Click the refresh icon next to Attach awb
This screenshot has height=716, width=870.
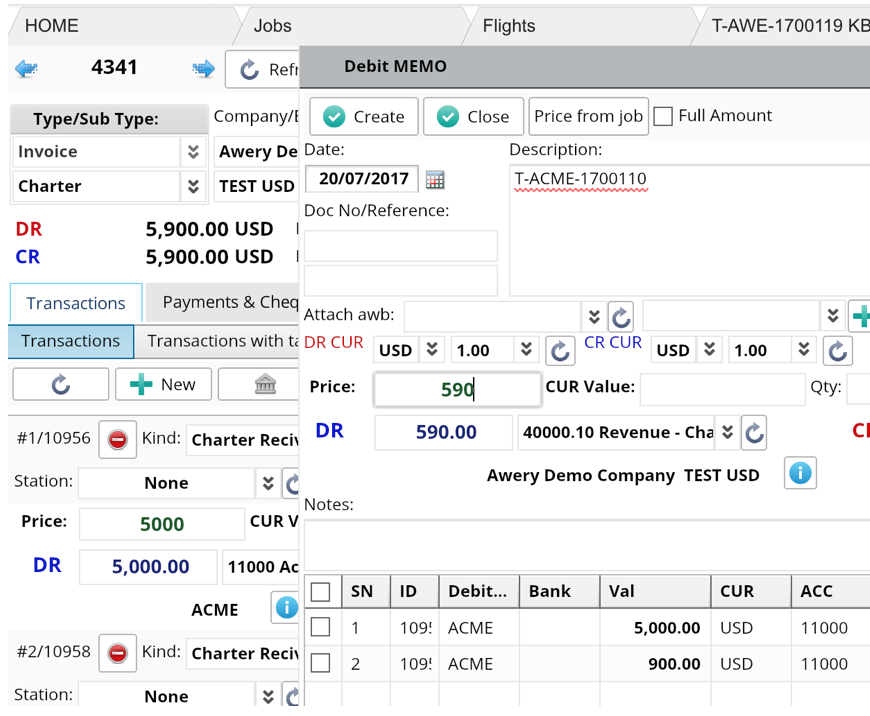[621, 317]
